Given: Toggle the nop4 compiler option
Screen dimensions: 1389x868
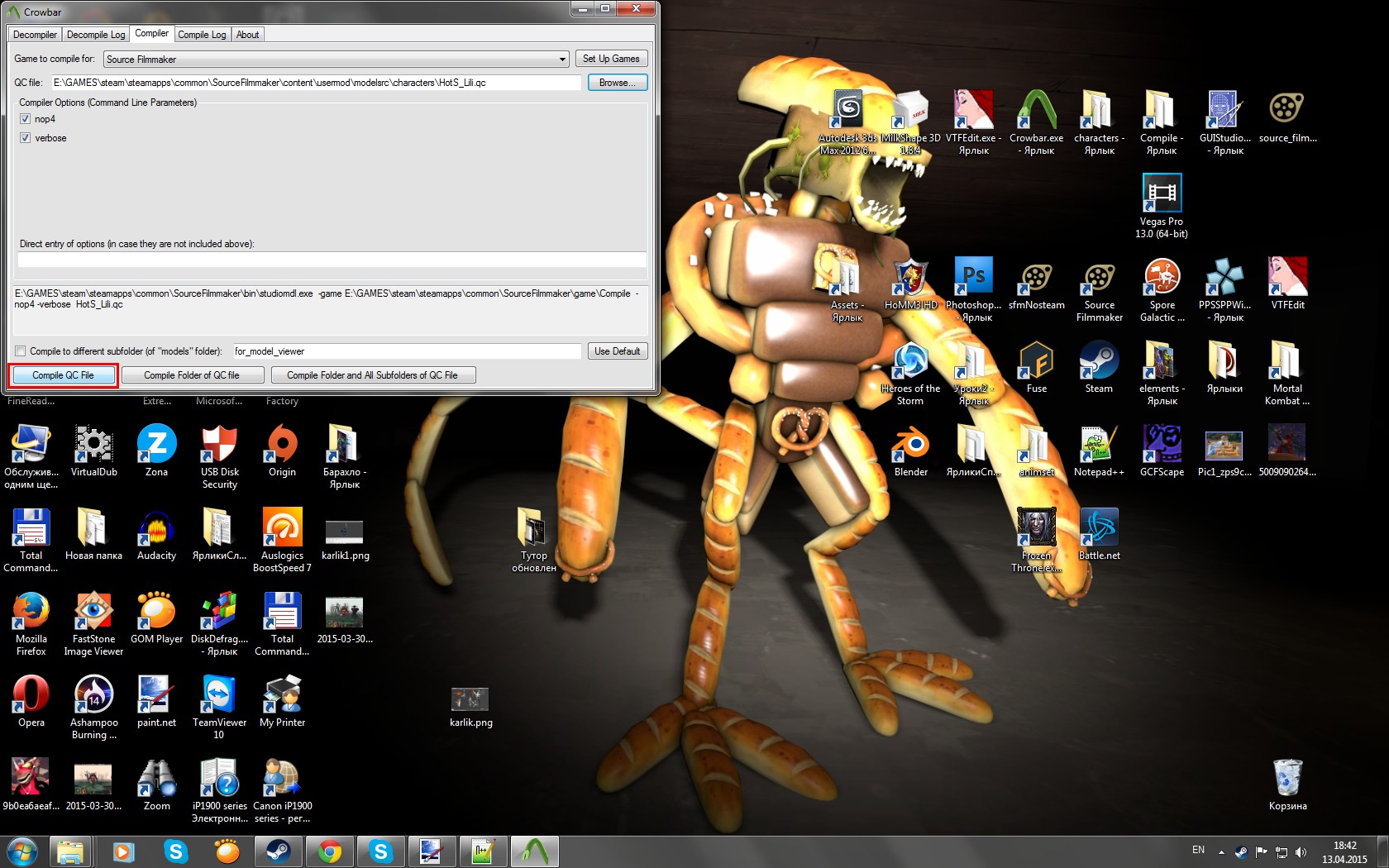Looking at the screenshot, I should click(x=26, y=119).
